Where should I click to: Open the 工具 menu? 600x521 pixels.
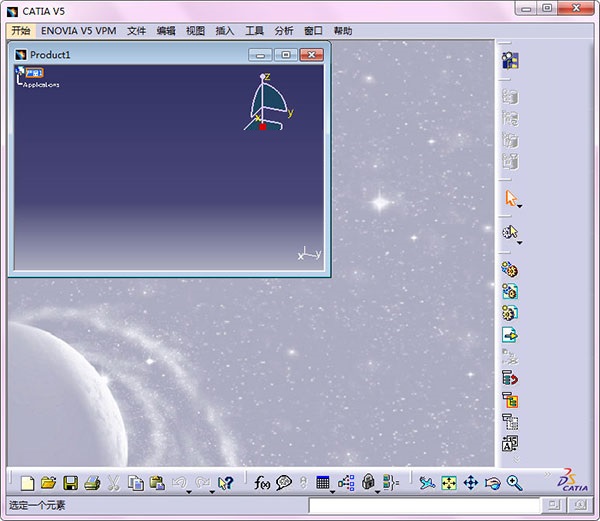click(254, 31)
